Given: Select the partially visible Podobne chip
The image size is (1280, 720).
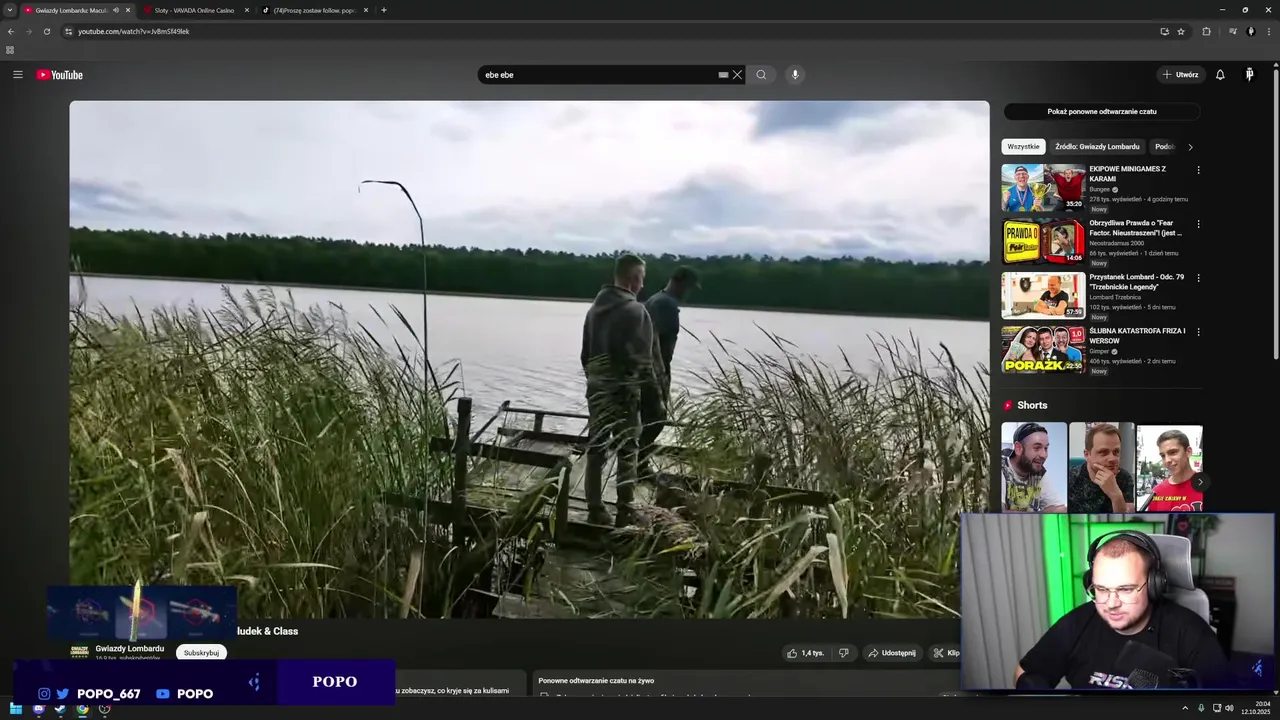Looking at the screenshot, I should tap(1165, 147).
